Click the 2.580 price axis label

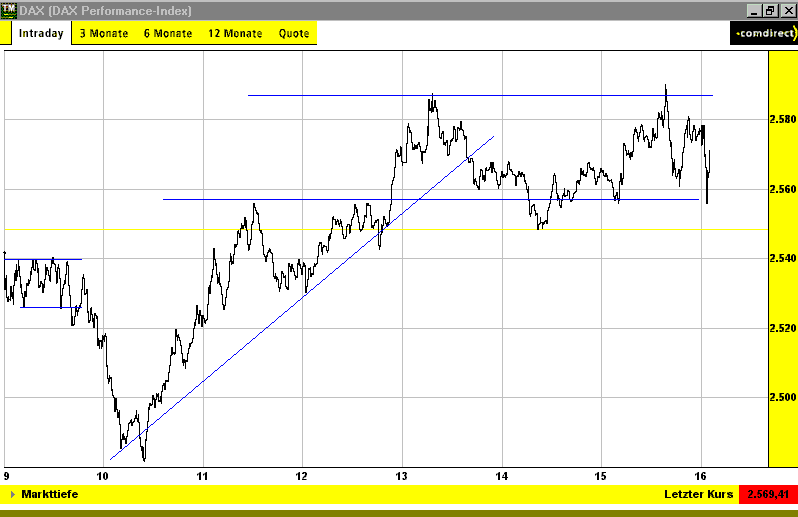point(783,120)
